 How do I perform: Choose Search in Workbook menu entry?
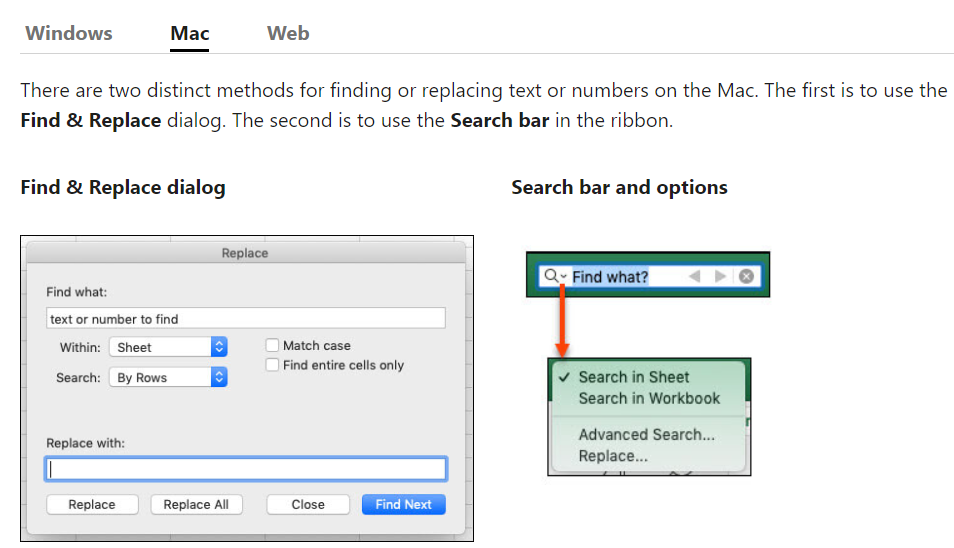click(x=649, y=398)
